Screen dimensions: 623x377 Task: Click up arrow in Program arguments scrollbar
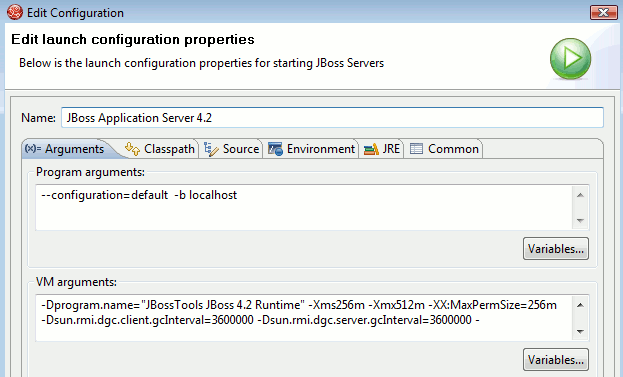click(x=580, y=195)
